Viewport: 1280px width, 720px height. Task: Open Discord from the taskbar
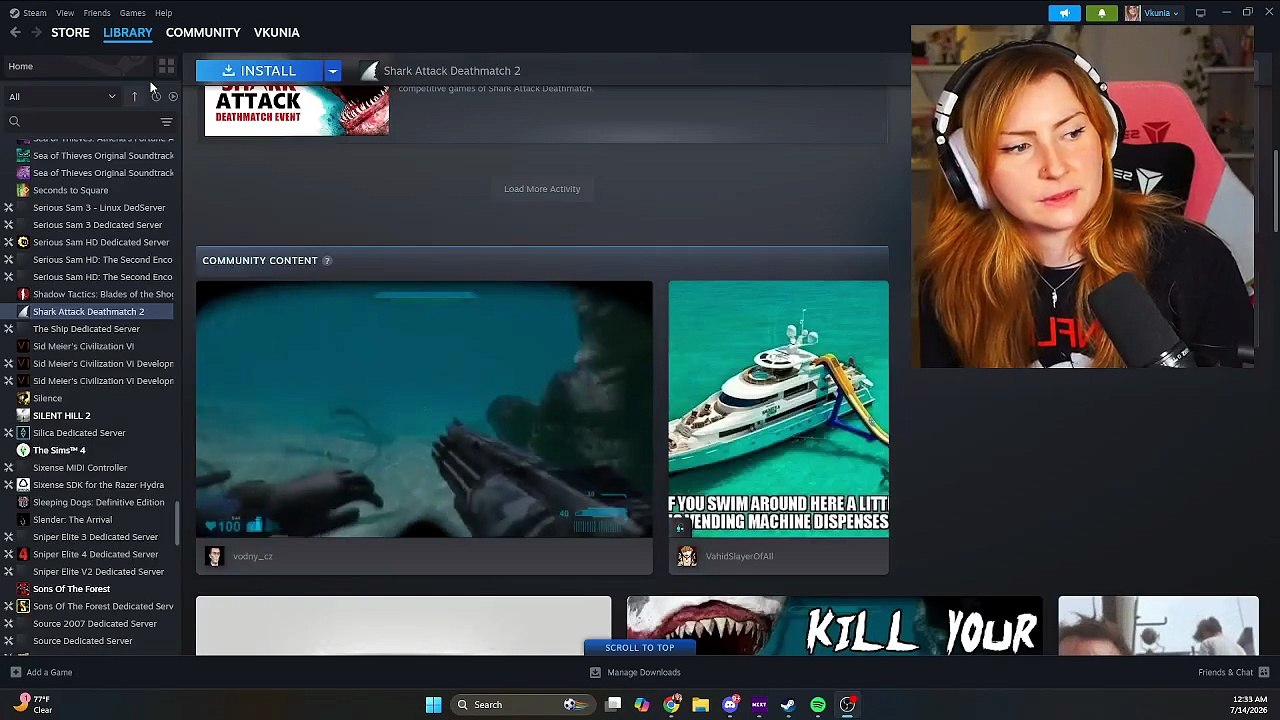coord(730,705)
